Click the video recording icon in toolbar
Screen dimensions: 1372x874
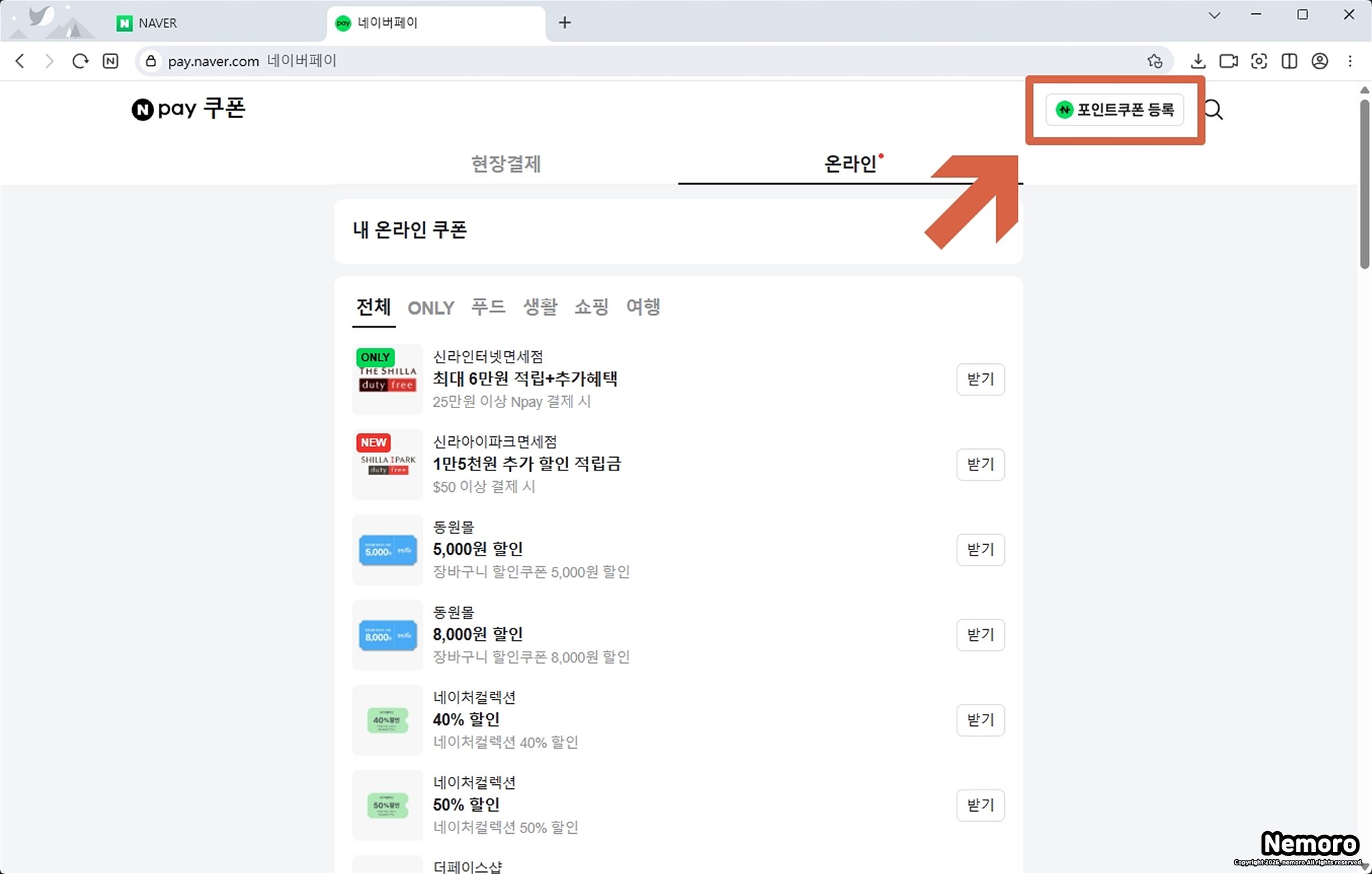[x=1228, y=61]
